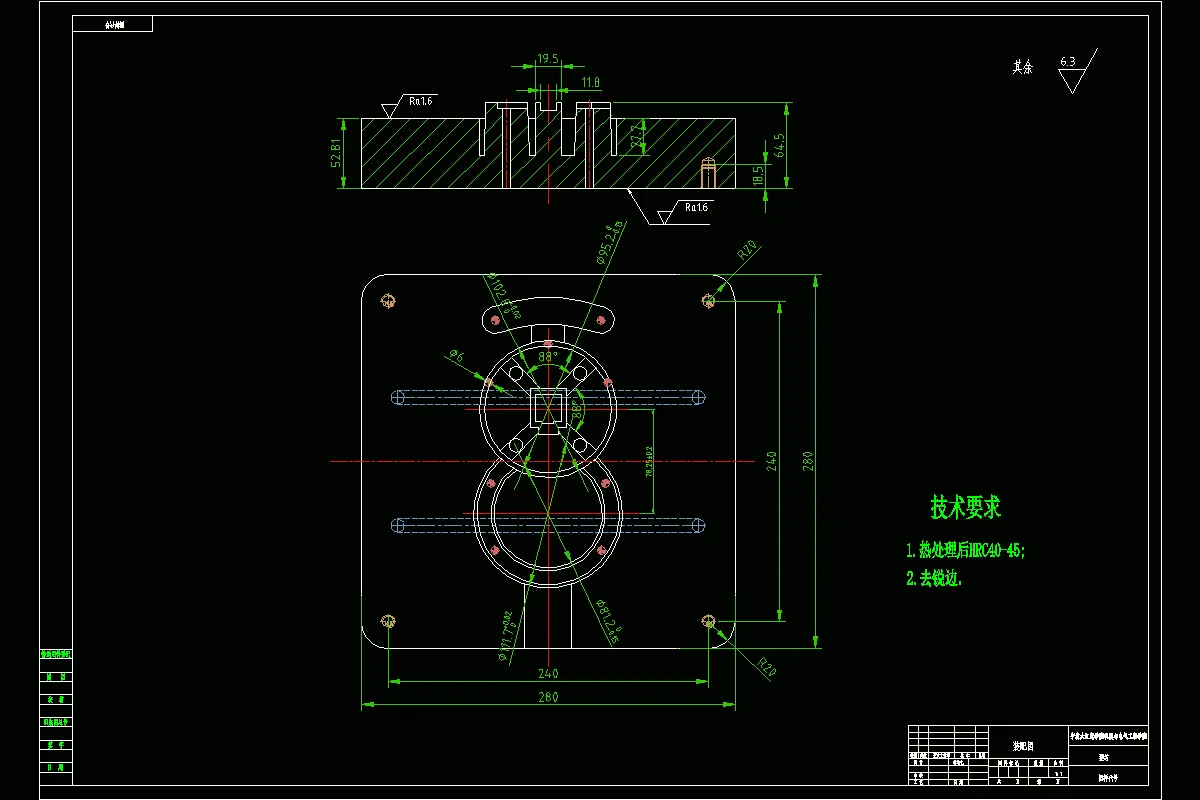Click the bottom right mounting hole
The width and height of the screenshot is (1200, 800).
tap(709, 621)
